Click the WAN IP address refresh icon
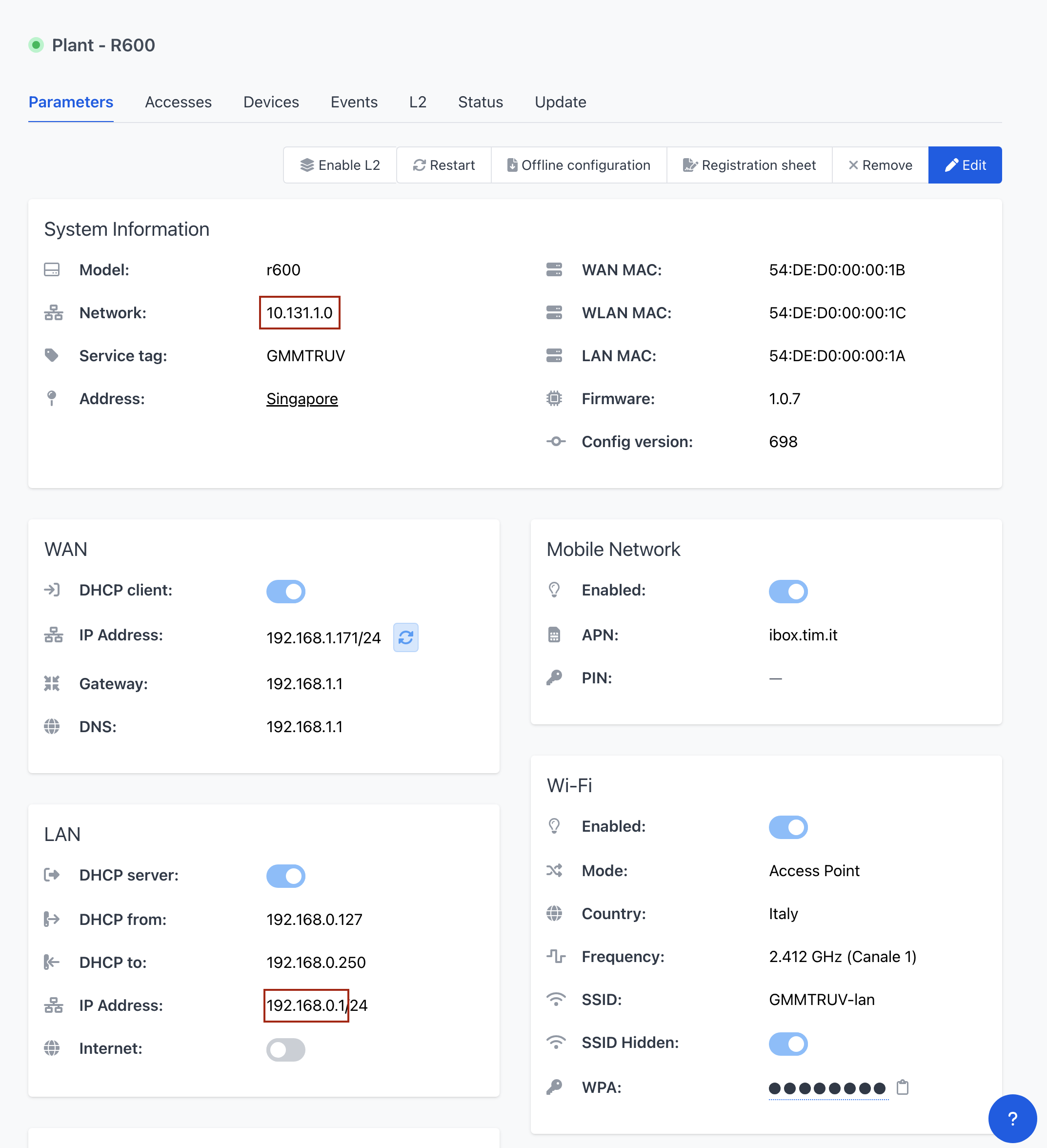The image size is (1047, 1148). click(x=405, y=637)
